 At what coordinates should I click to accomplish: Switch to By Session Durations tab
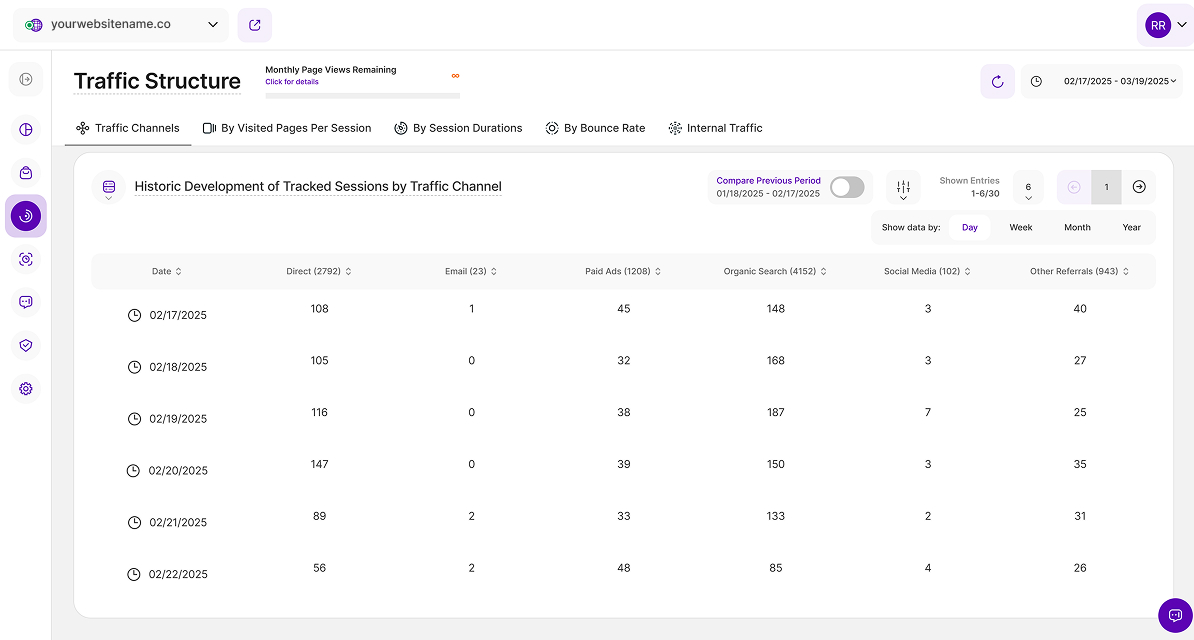(458, 128)
